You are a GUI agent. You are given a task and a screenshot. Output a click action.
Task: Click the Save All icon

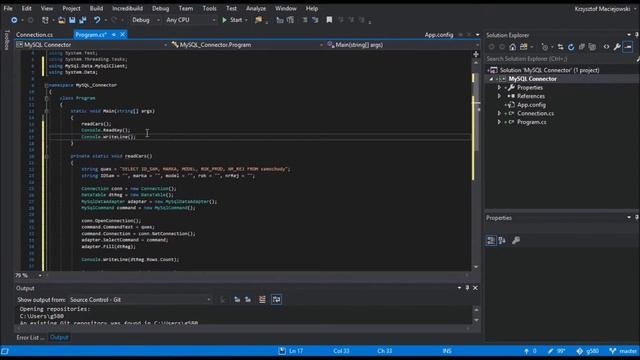82,20
